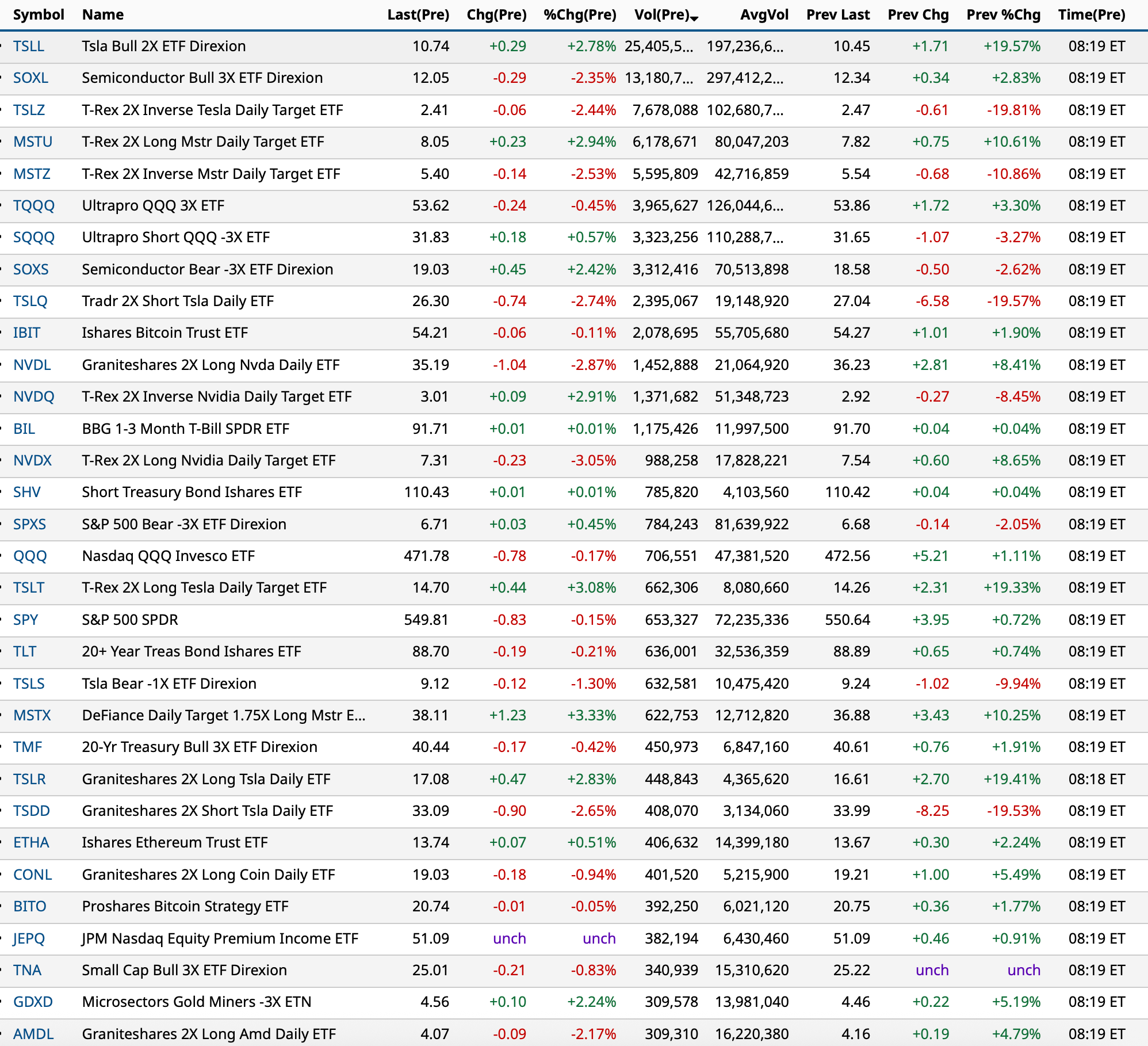Viewport: 1148px width, 1046px height.
Task: Open the JEPQ ticker link
Action: tap(29, 938)
